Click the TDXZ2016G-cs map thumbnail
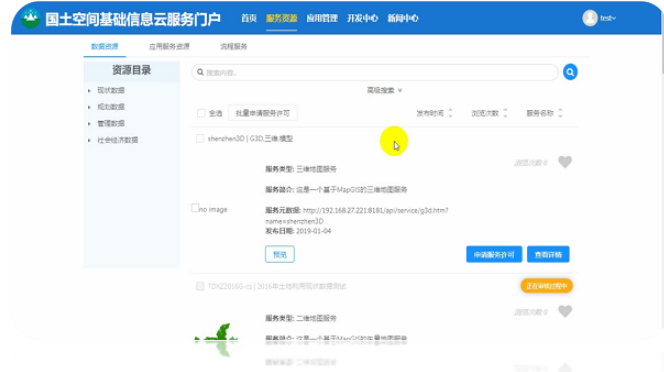Screen dimensions: 664x372 coord(216,333)
